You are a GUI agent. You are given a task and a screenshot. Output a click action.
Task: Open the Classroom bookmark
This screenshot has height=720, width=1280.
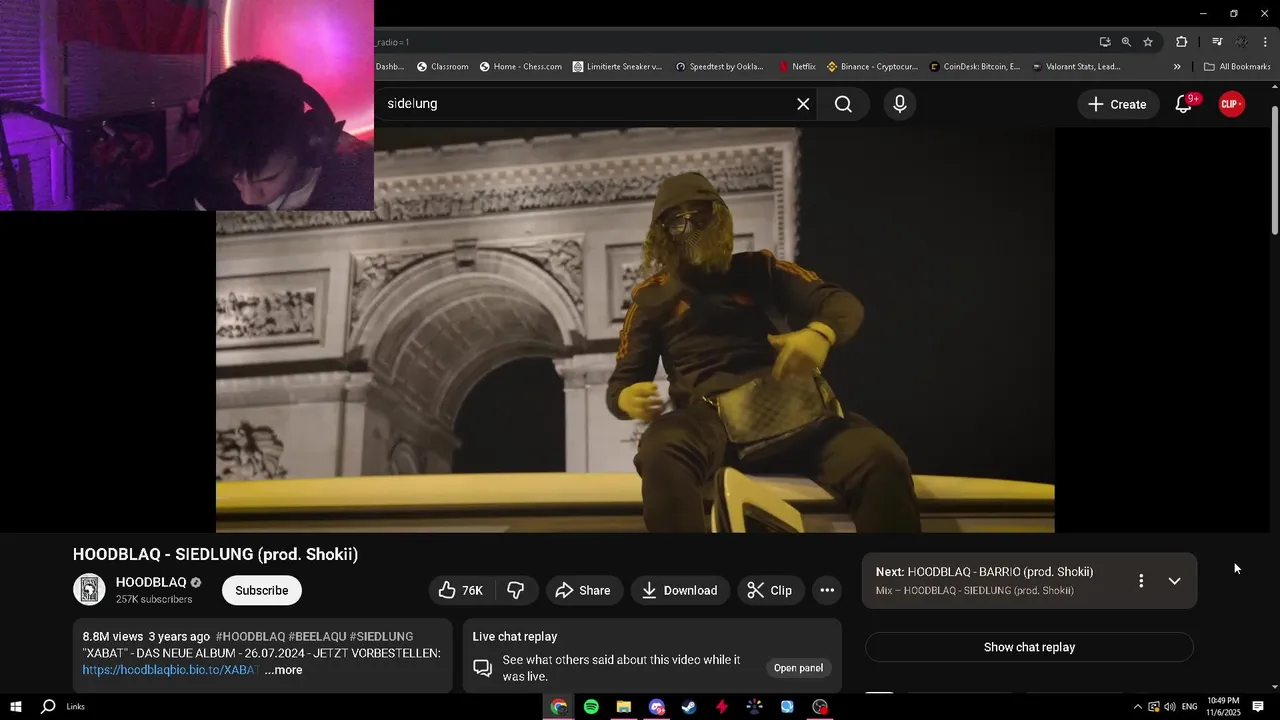442,67
